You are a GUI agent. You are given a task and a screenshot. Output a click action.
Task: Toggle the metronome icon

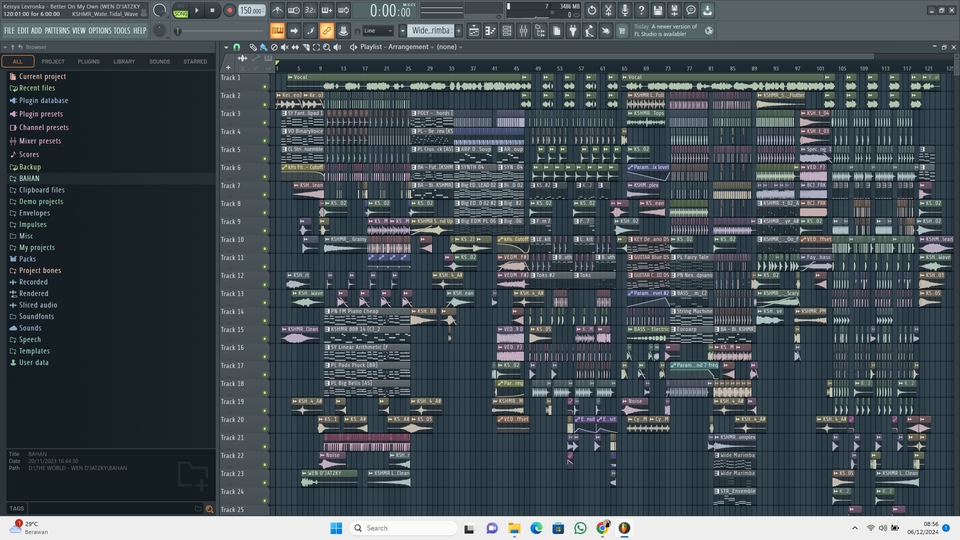coord(277,10)
